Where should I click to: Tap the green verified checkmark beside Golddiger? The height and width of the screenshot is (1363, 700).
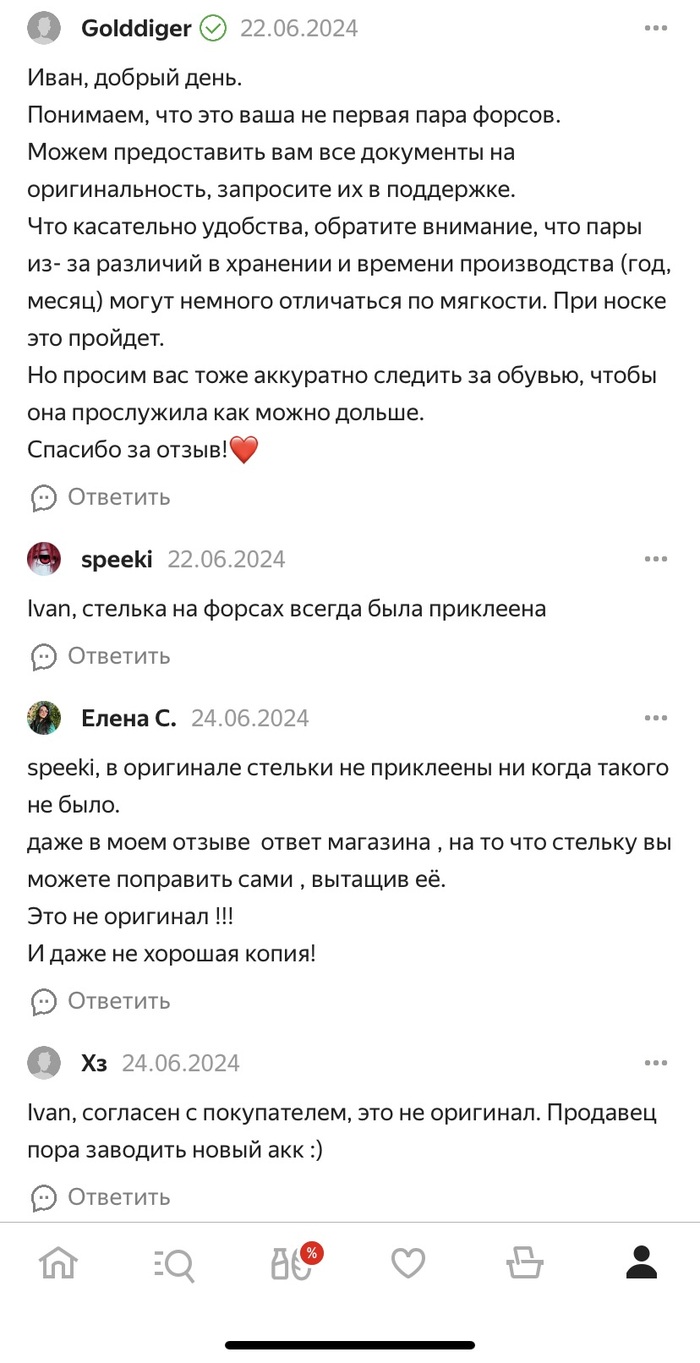213,29
